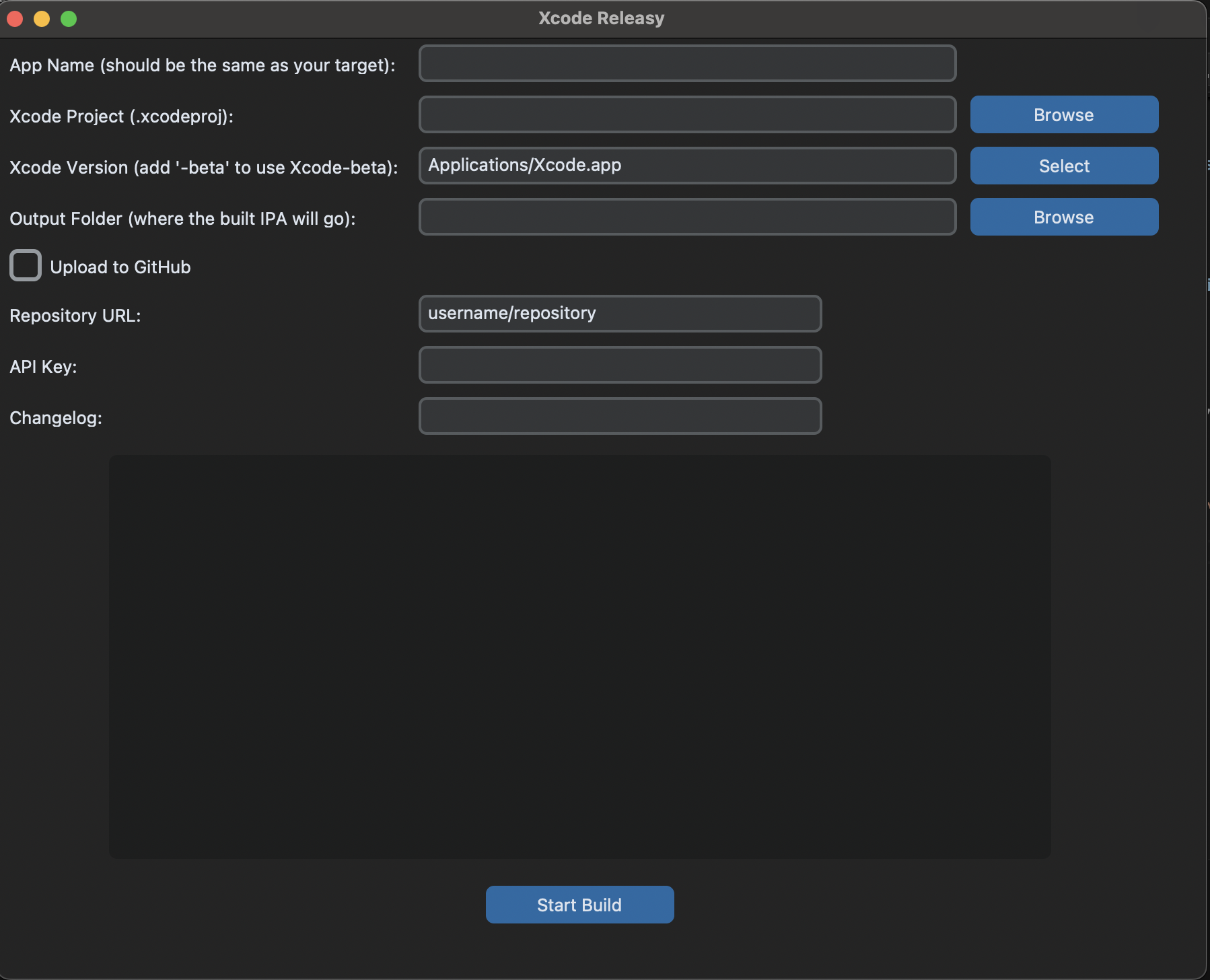The width and height of the screenshot is (1210, 980).
Task: Click the 'Changelog:' label
Action: pyautogui.click(x=56, y=418)
